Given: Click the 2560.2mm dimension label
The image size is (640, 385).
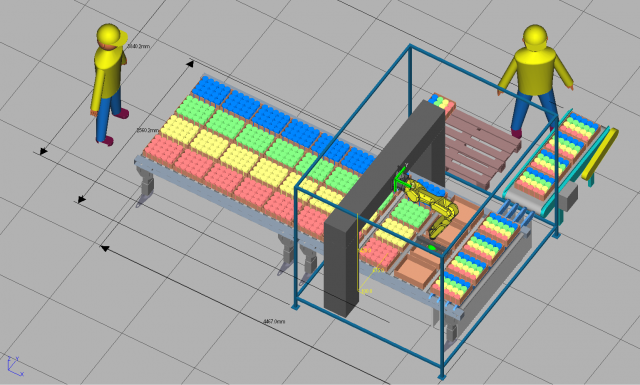Looking at the screenshot, I should point(147,130).
